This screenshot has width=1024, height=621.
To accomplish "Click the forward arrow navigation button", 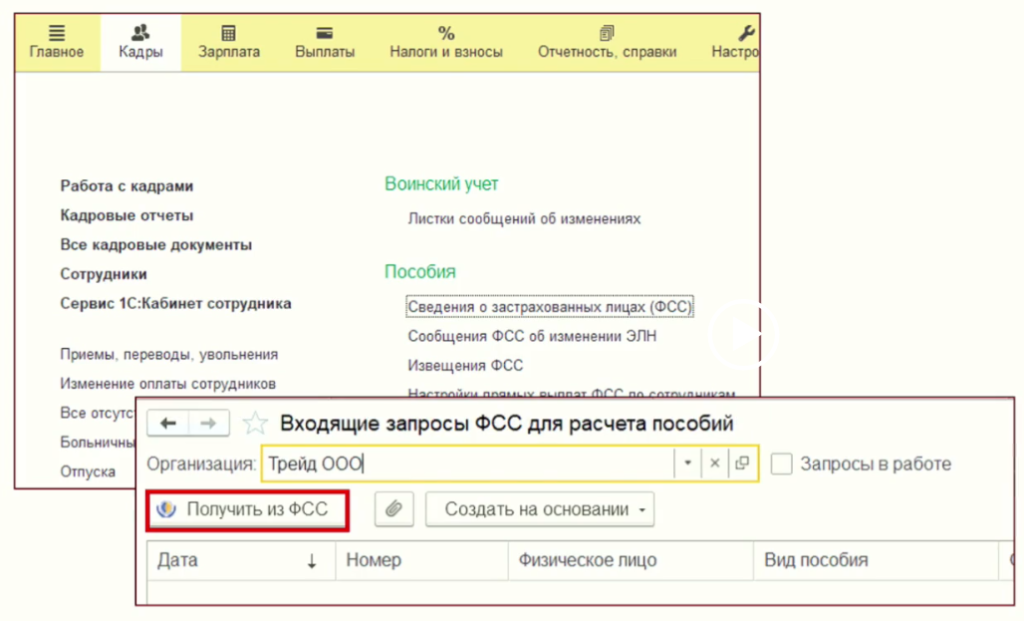I will [208, 424].
